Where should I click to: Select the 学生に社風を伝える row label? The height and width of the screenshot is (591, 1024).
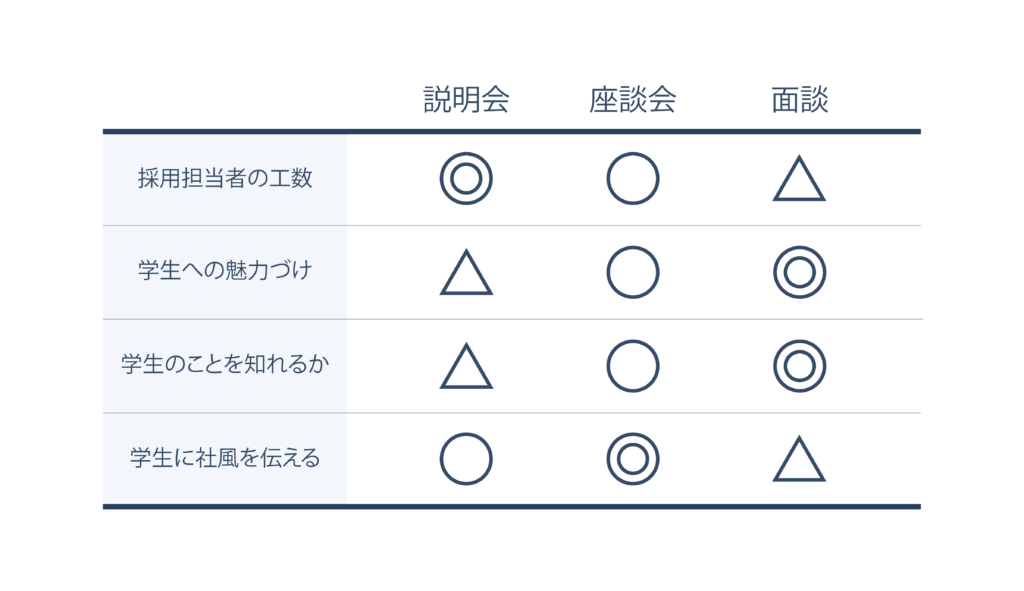[225, 458]
